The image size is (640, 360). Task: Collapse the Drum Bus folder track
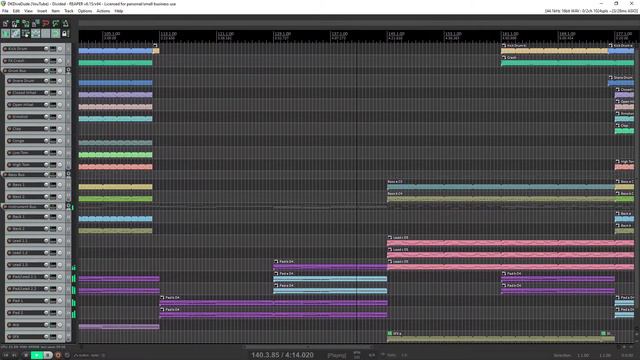click(68, 70)
